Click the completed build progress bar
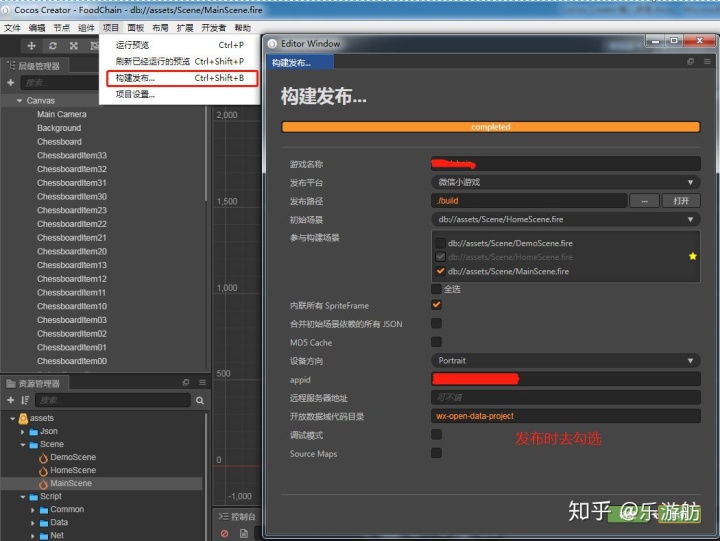 pos(490,127)
